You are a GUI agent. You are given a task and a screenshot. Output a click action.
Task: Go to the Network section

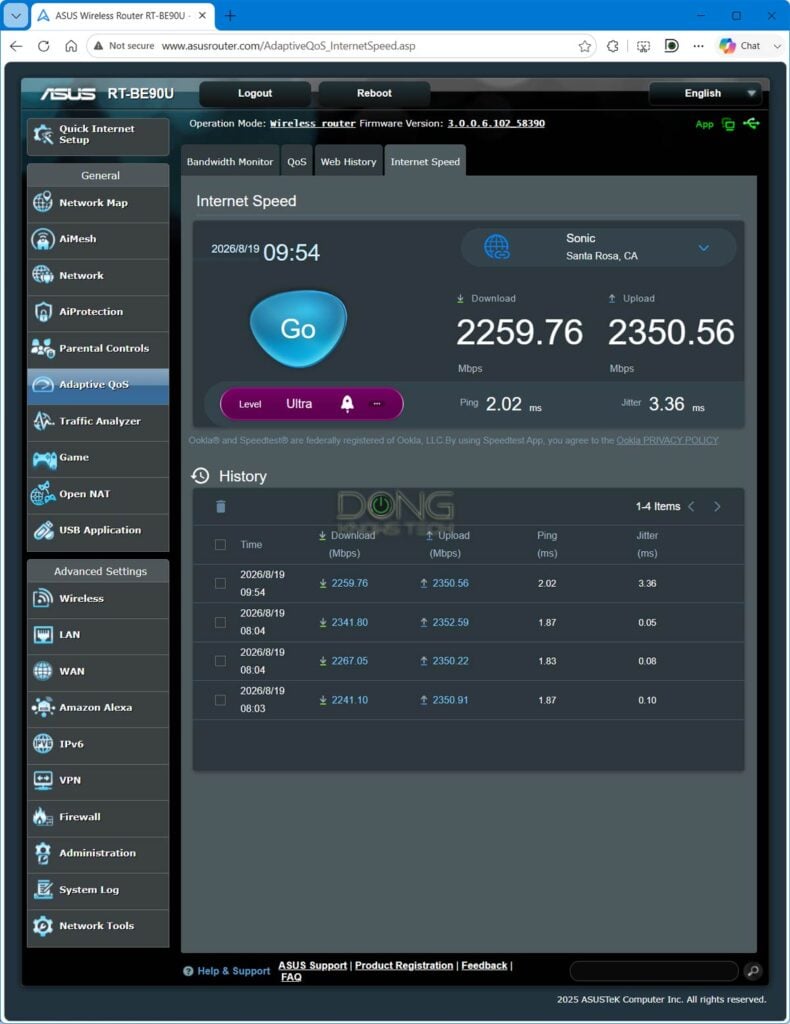(98, 276)
